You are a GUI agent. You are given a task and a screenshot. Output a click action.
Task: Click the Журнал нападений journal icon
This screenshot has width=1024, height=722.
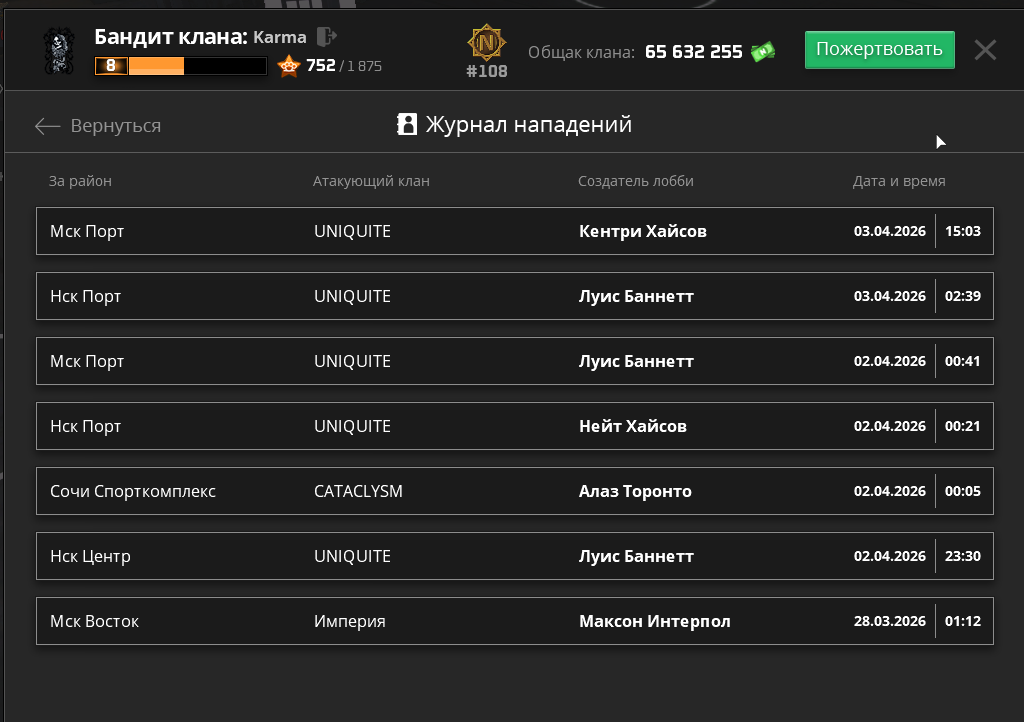tap(407, 124)
